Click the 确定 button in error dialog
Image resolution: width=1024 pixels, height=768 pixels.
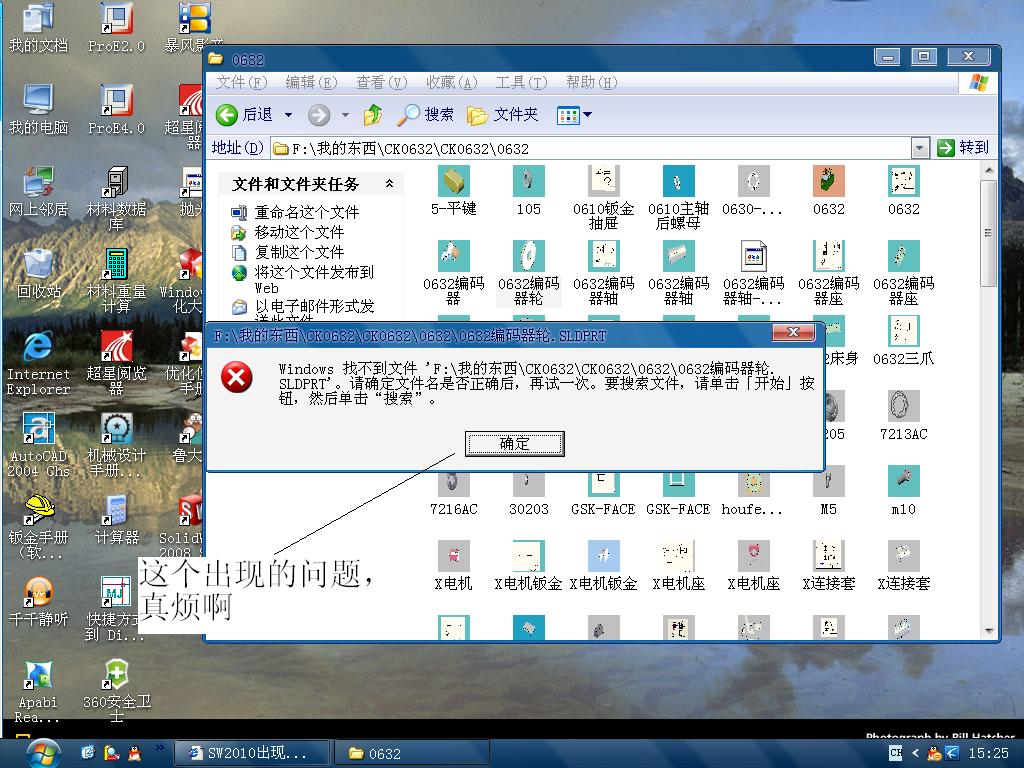[x=515, y=443]
